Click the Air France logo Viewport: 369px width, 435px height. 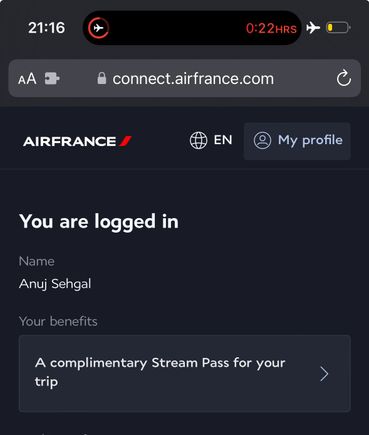click(x=77, y=141)
